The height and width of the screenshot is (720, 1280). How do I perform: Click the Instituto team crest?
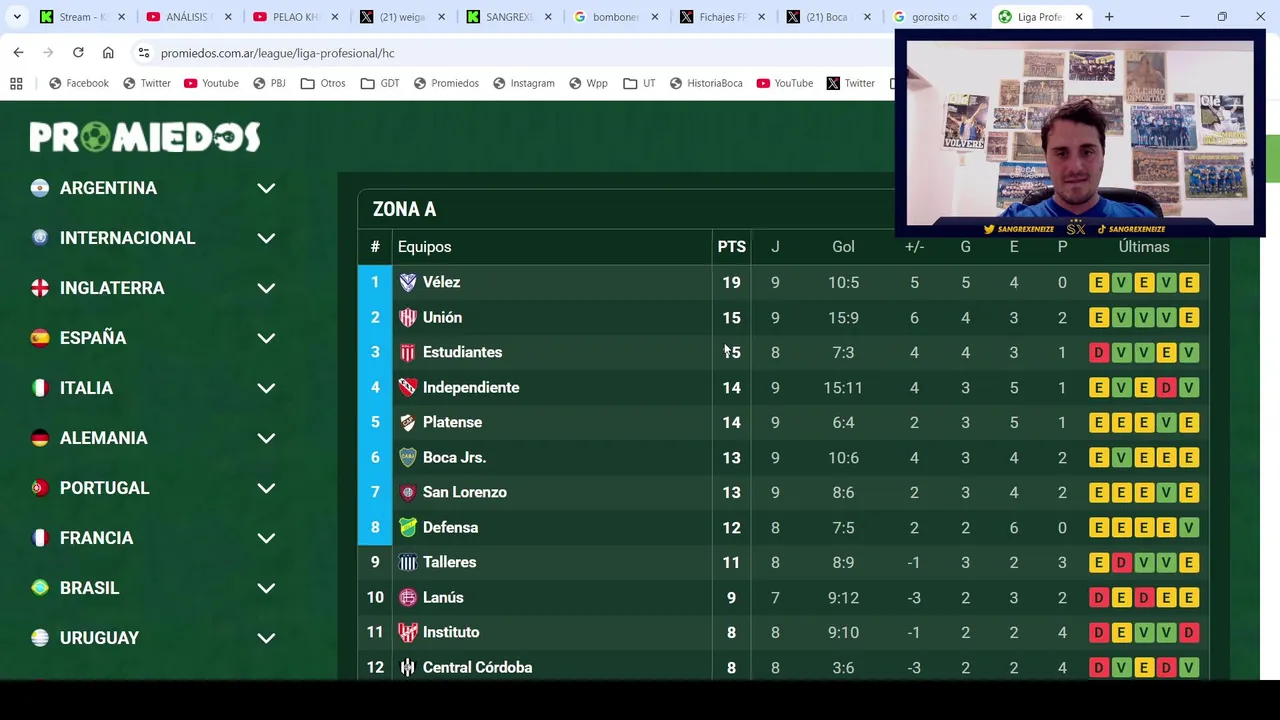407,632
